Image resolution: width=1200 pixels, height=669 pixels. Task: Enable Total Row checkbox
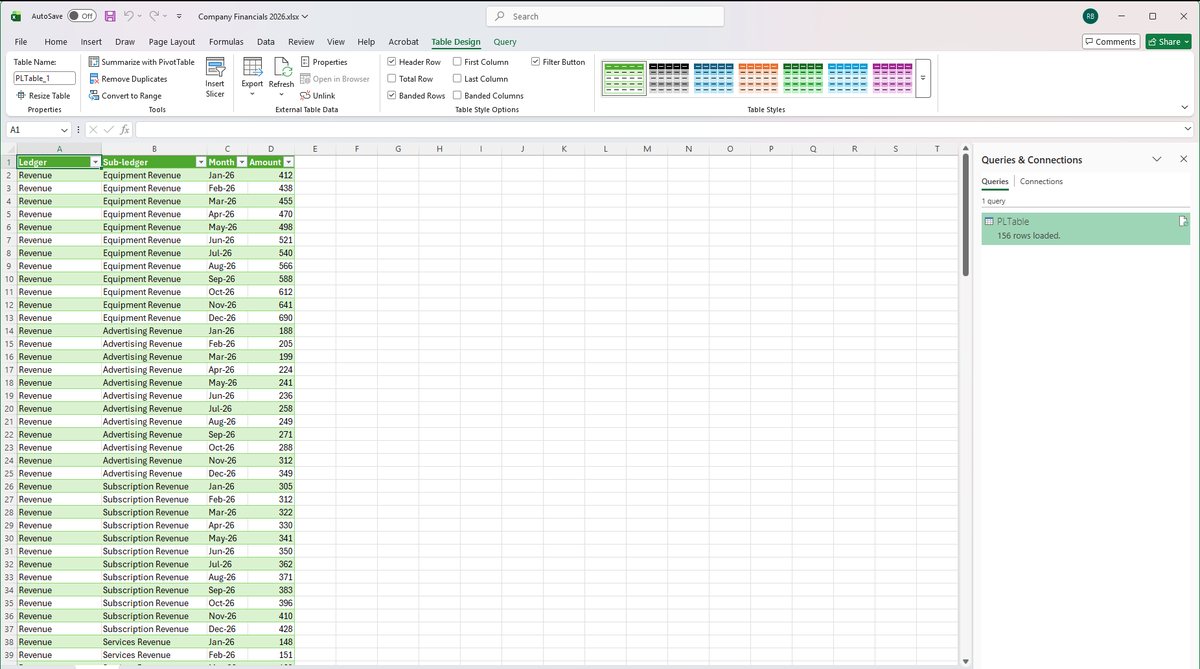(x=392, y=79)
